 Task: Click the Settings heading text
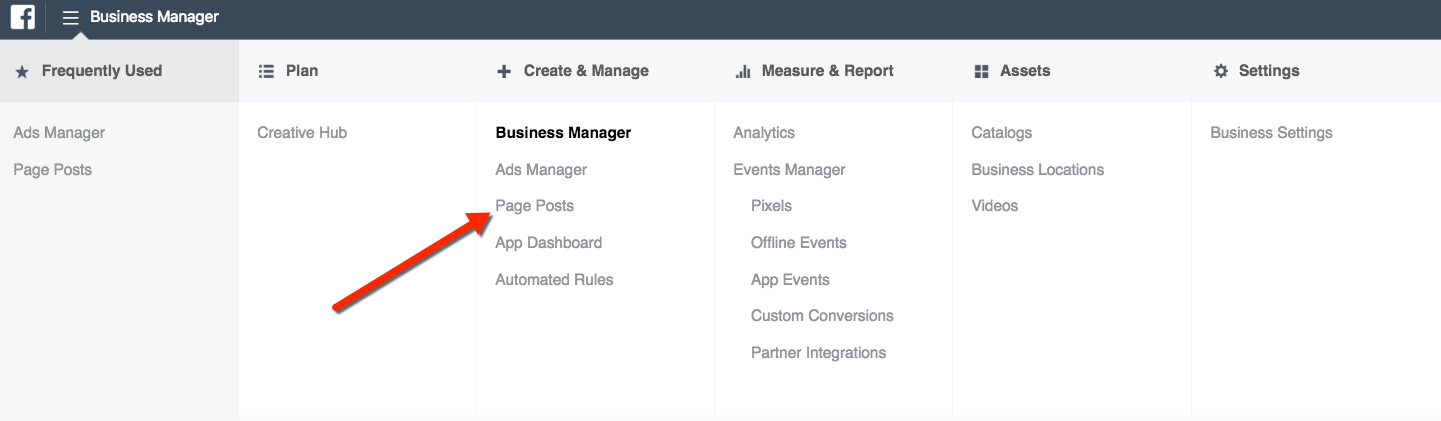click(1269, 71)
